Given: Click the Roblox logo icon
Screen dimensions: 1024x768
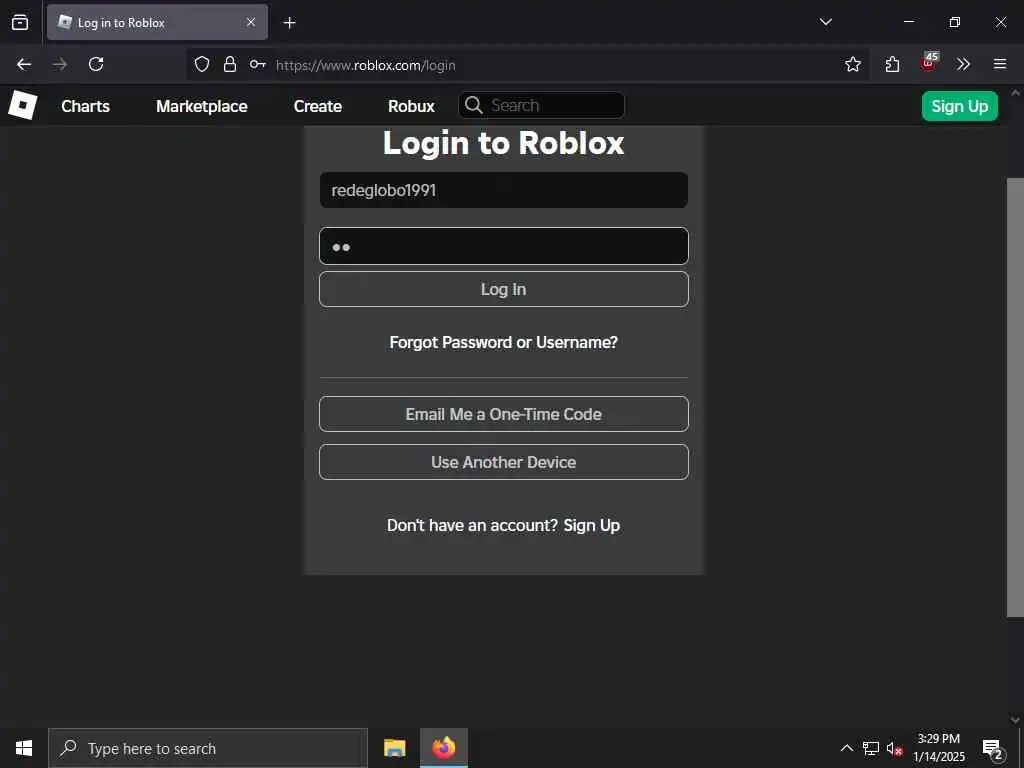Looking at the screenshot, I should [22, 105].
